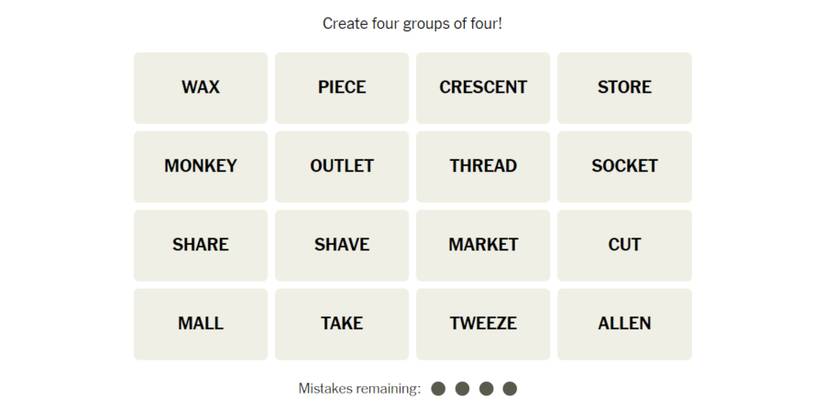Viewport: 825px width, 413px height.
Task: Select the MARKET word tile
Action: pyautogui.click(x=483, y=245)
